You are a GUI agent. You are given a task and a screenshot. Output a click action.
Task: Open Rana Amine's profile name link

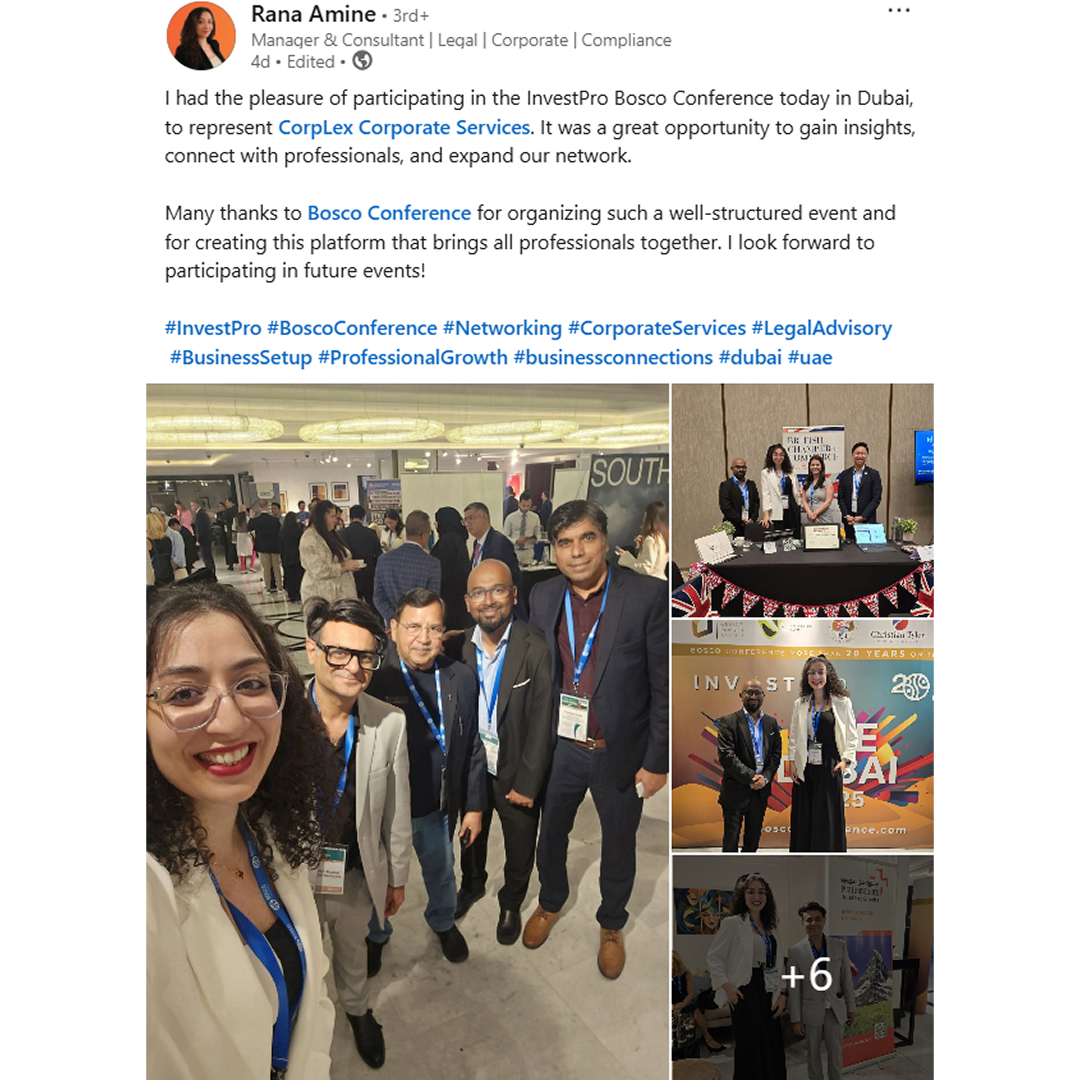pos(313,14)
